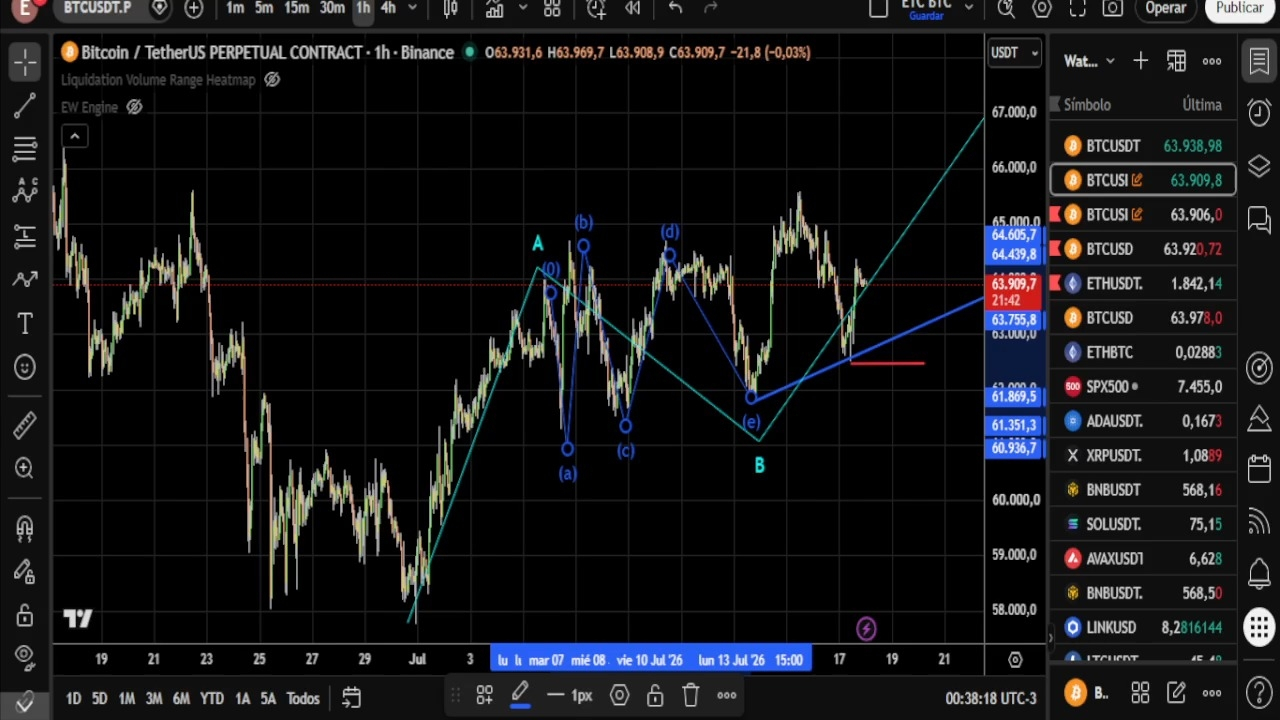Select the 5m timeframe
1280x720 pixels.
(264, 8)
